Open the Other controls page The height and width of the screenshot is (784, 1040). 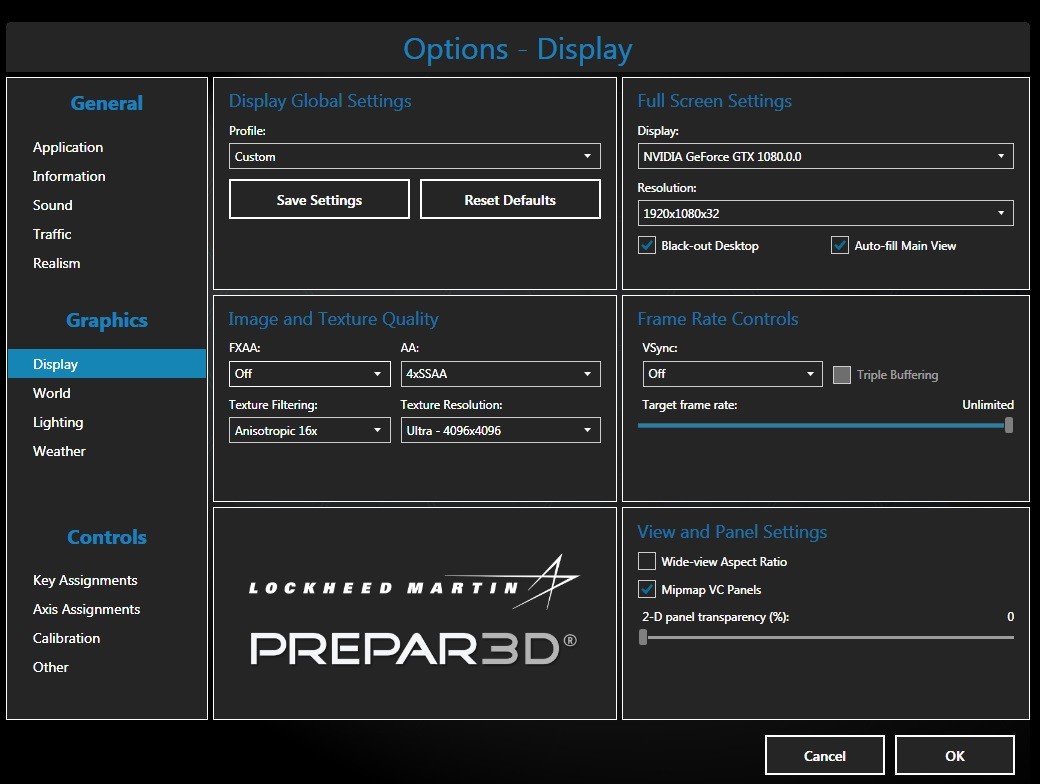pyautogui.click(x=50, y=667)
